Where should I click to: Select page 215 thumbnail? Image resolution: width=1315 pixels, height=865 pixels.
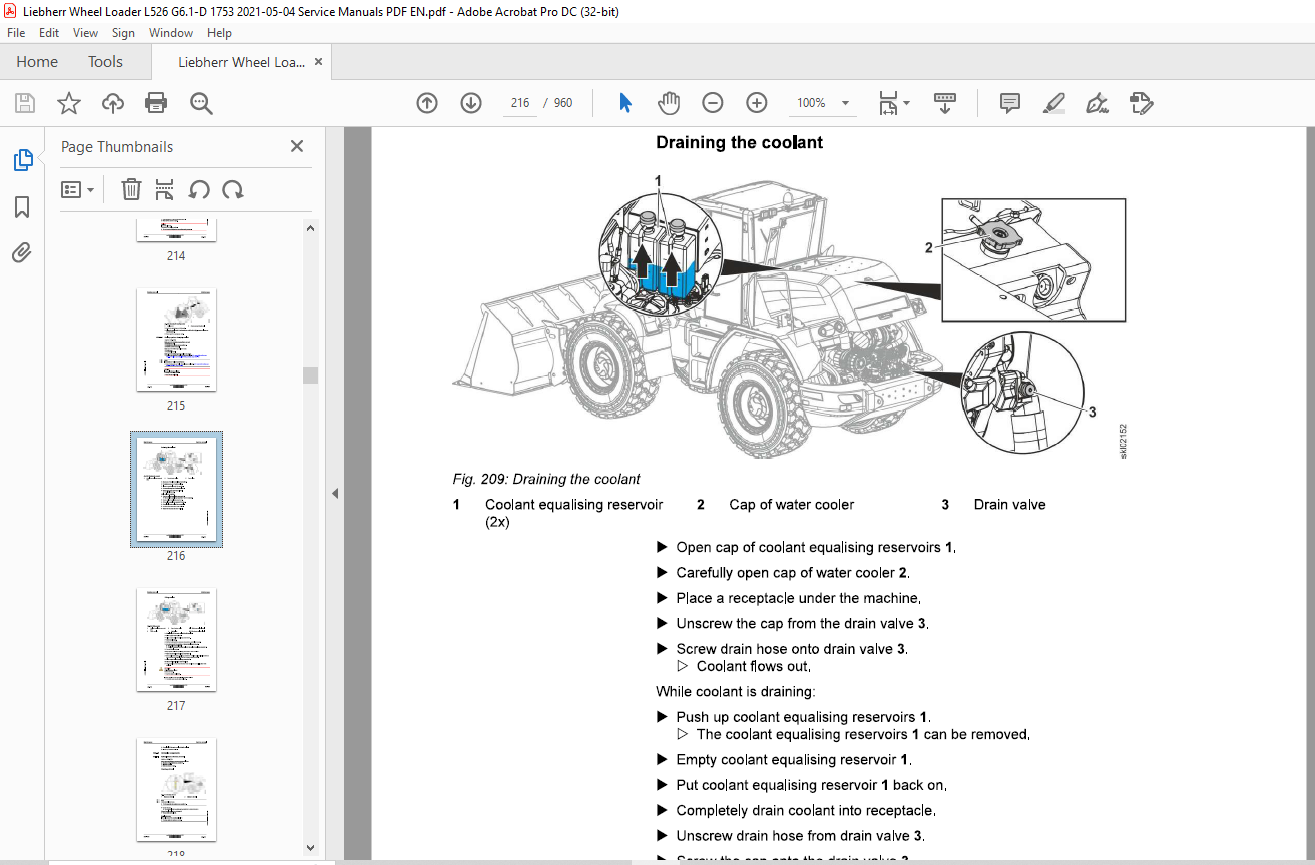[x=176, y=340]
